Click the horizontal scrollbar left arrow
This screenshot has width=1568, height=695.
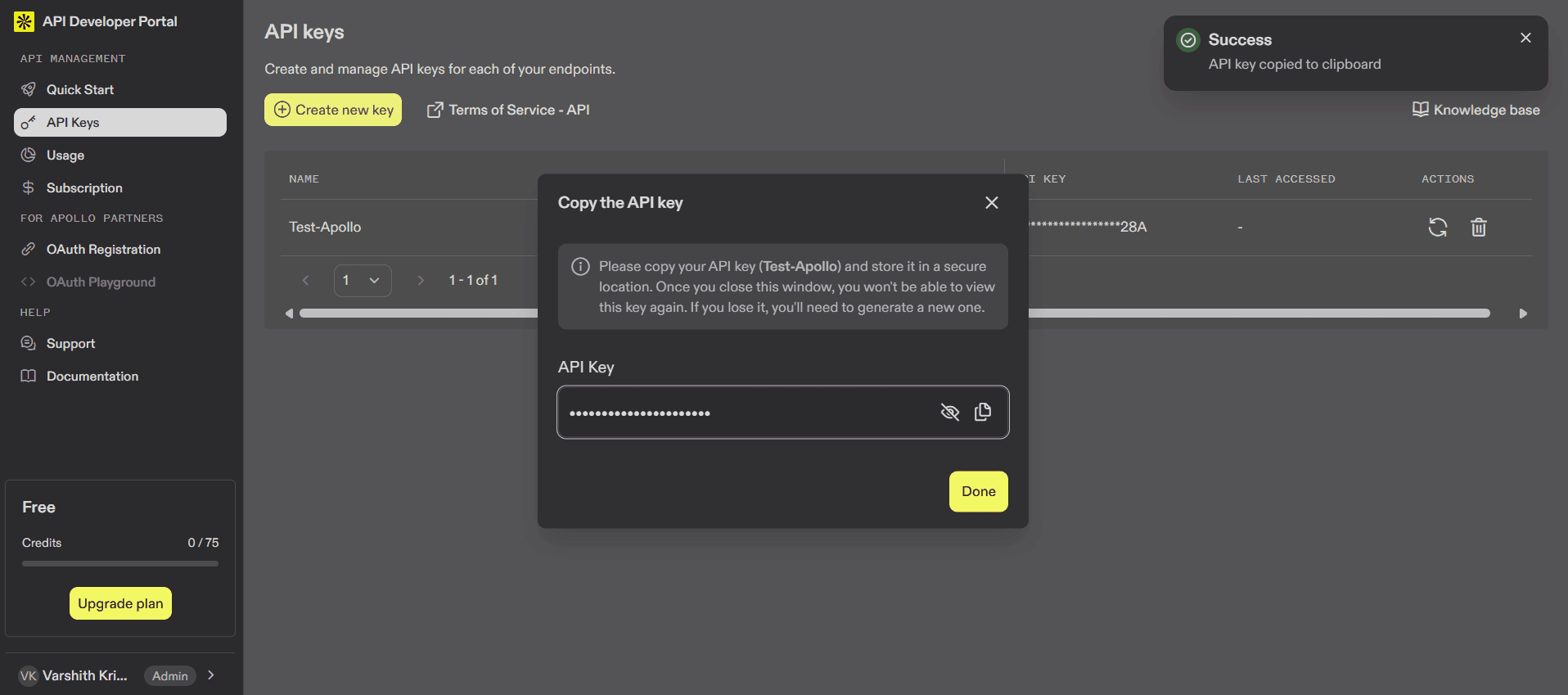tap(289, 314)
